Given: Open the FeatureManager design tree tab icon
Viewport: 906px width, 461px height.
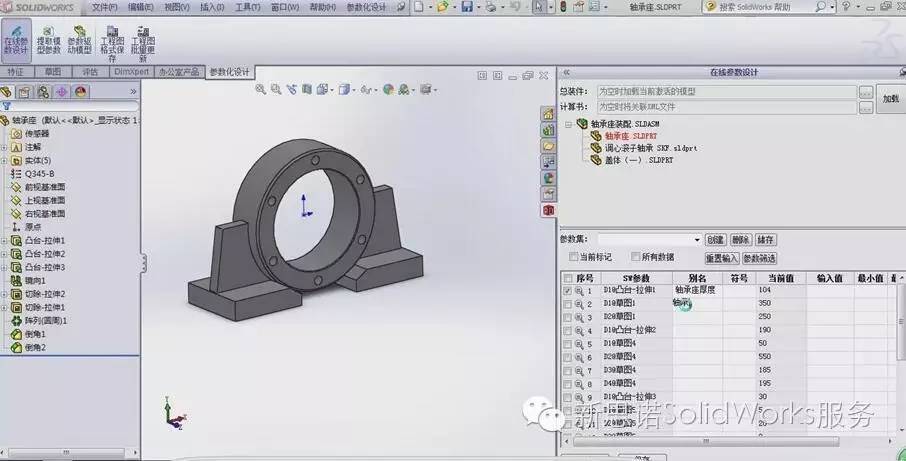Looking at the screenshot, I should pyautogui.click(x=6, y=92).
